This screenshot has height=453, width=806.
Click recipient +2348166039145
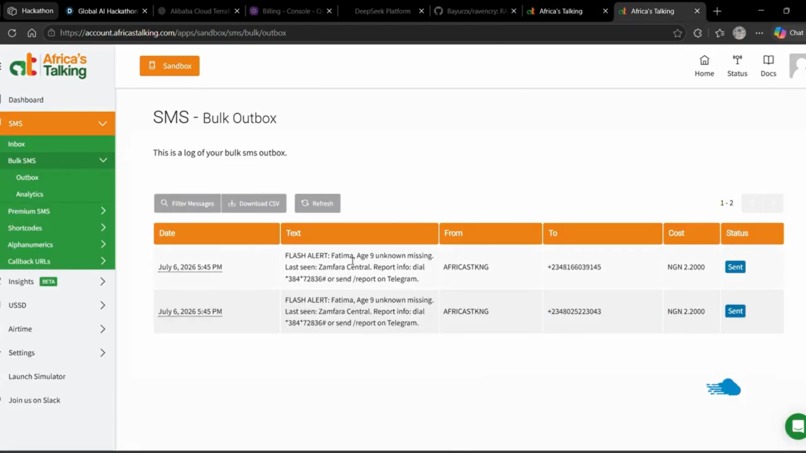pos(574,267)
